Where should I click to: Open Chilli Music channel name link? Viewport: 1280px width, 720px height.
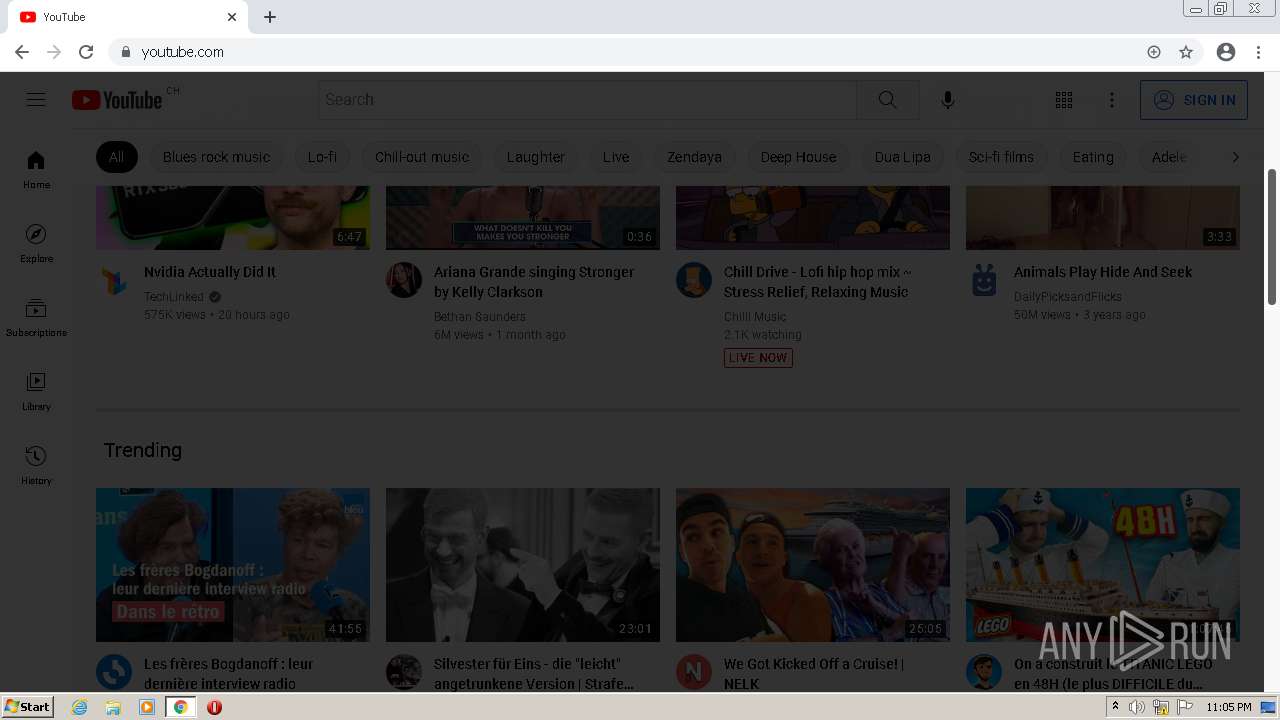click(755, 317)
